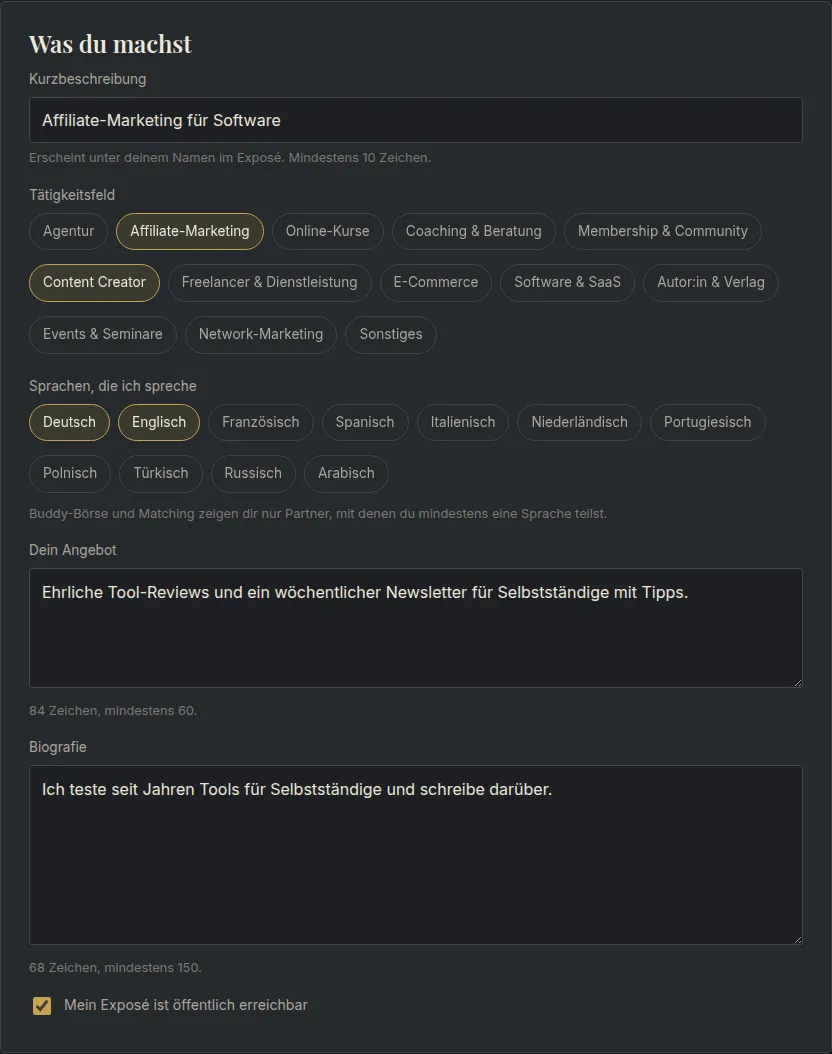Select the Online-Kurse chip
Image resolution: width=832 pixels, height=1054 pixels.
pos(327,231)
